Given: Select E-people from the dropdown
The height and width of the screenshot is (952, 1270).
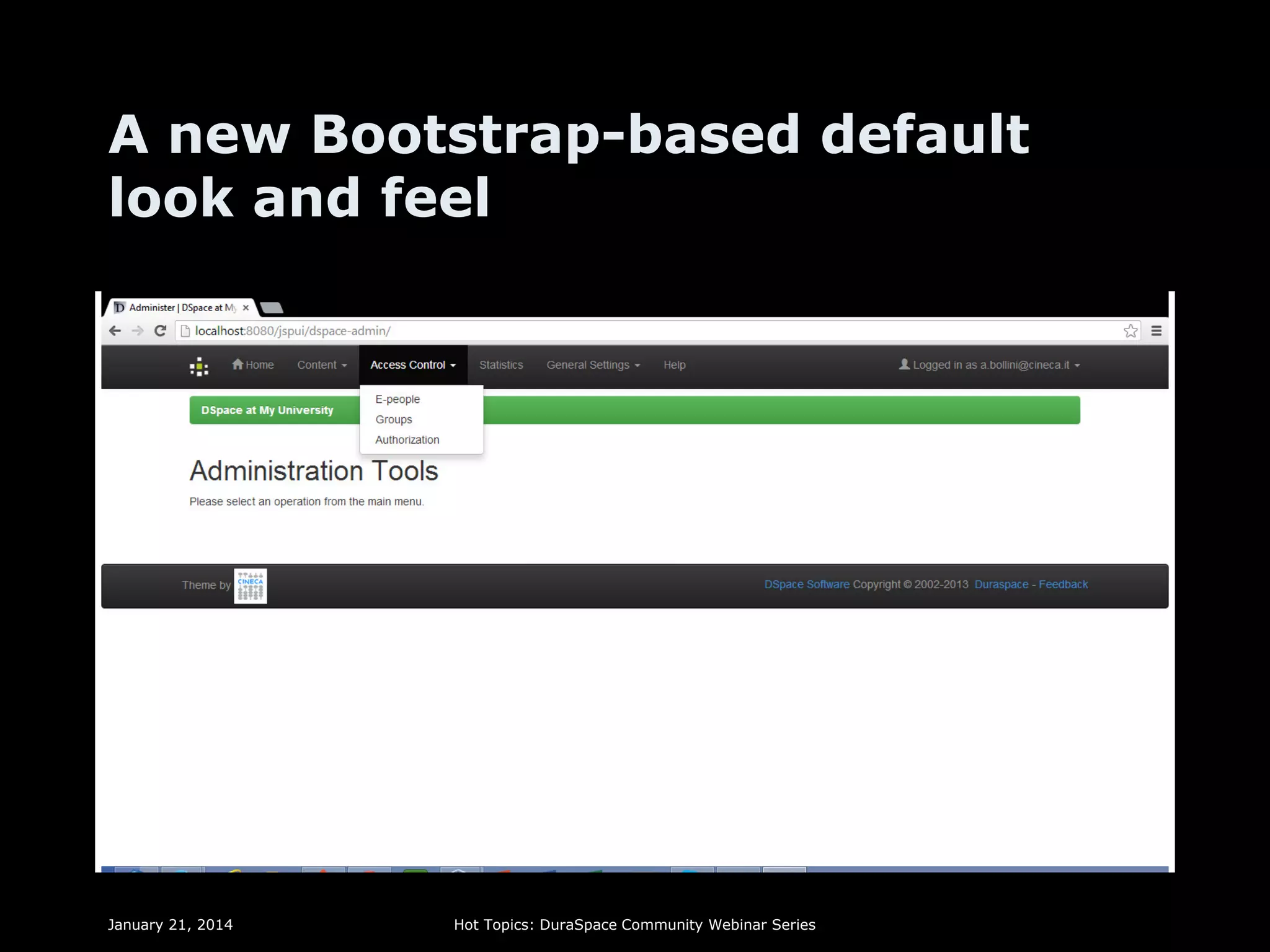Looking at the screenshot, I should coord(397,399).
